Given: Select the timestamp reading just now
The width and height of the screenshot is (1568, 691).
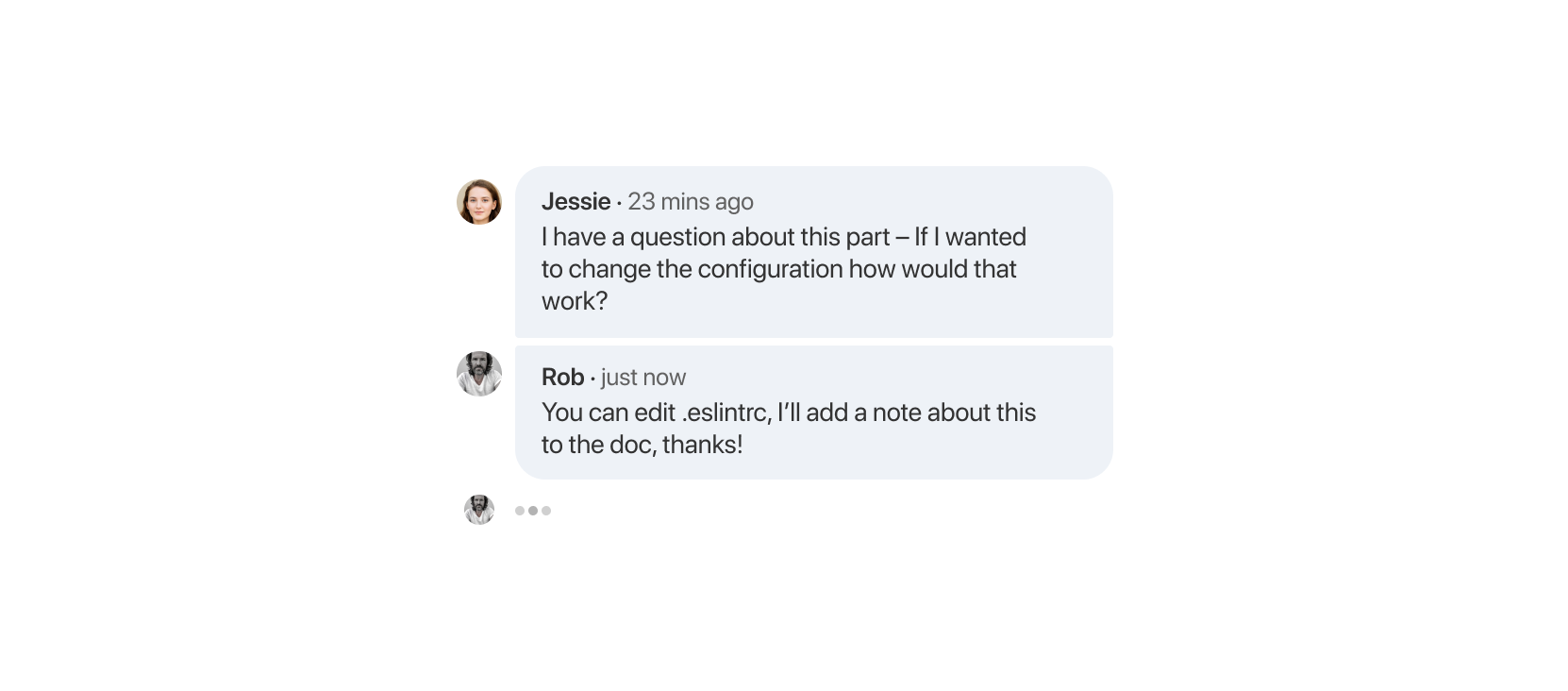Looking at the screenshot, I should pos(642,377).
